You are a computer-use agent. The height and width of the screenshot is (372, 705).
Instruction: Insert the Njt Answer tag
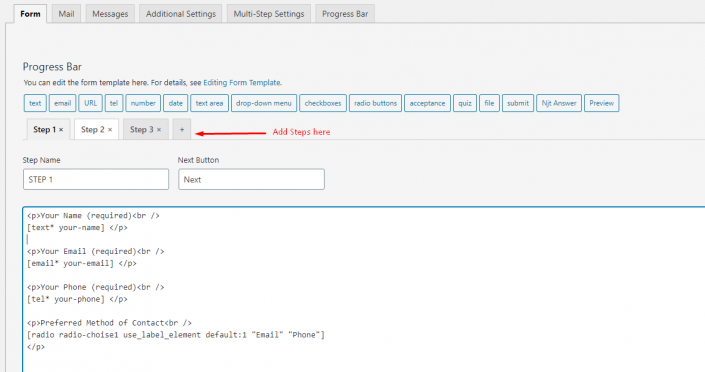[559, 103]
